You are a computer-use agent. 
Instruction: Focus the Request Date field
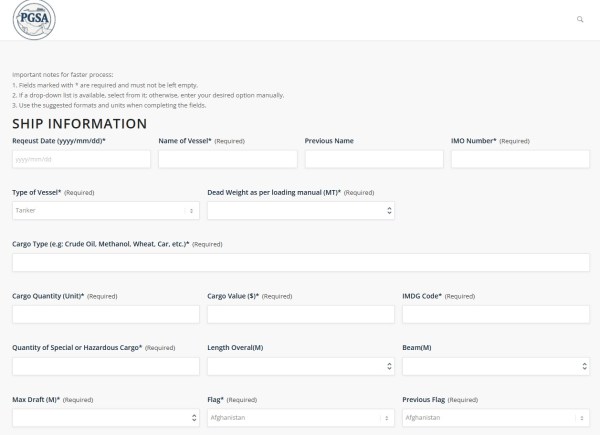coord(81,159)
